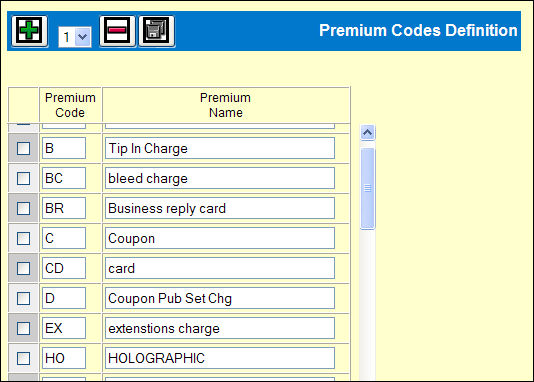Click the floppy disk save icon

click(x=157, y=31)
